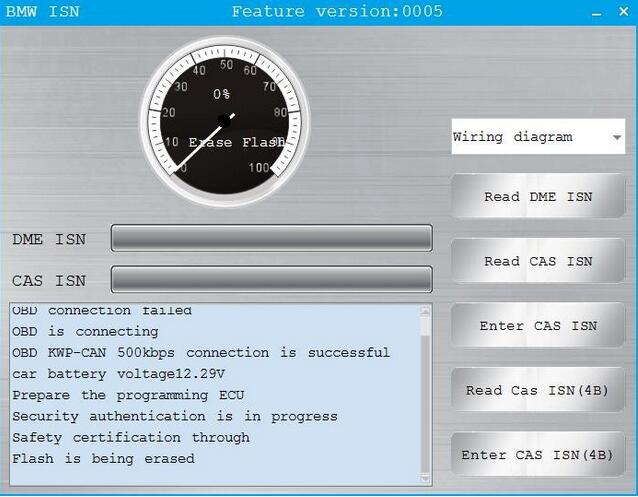Select the 'Safety certification through' log line
Screen dimensions: 638x497
[131, 438]
